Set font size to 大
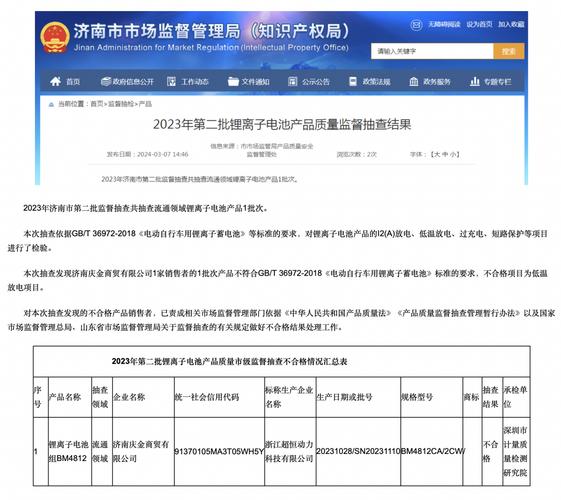This screenshot has width=561, height=500. (437, 155)
